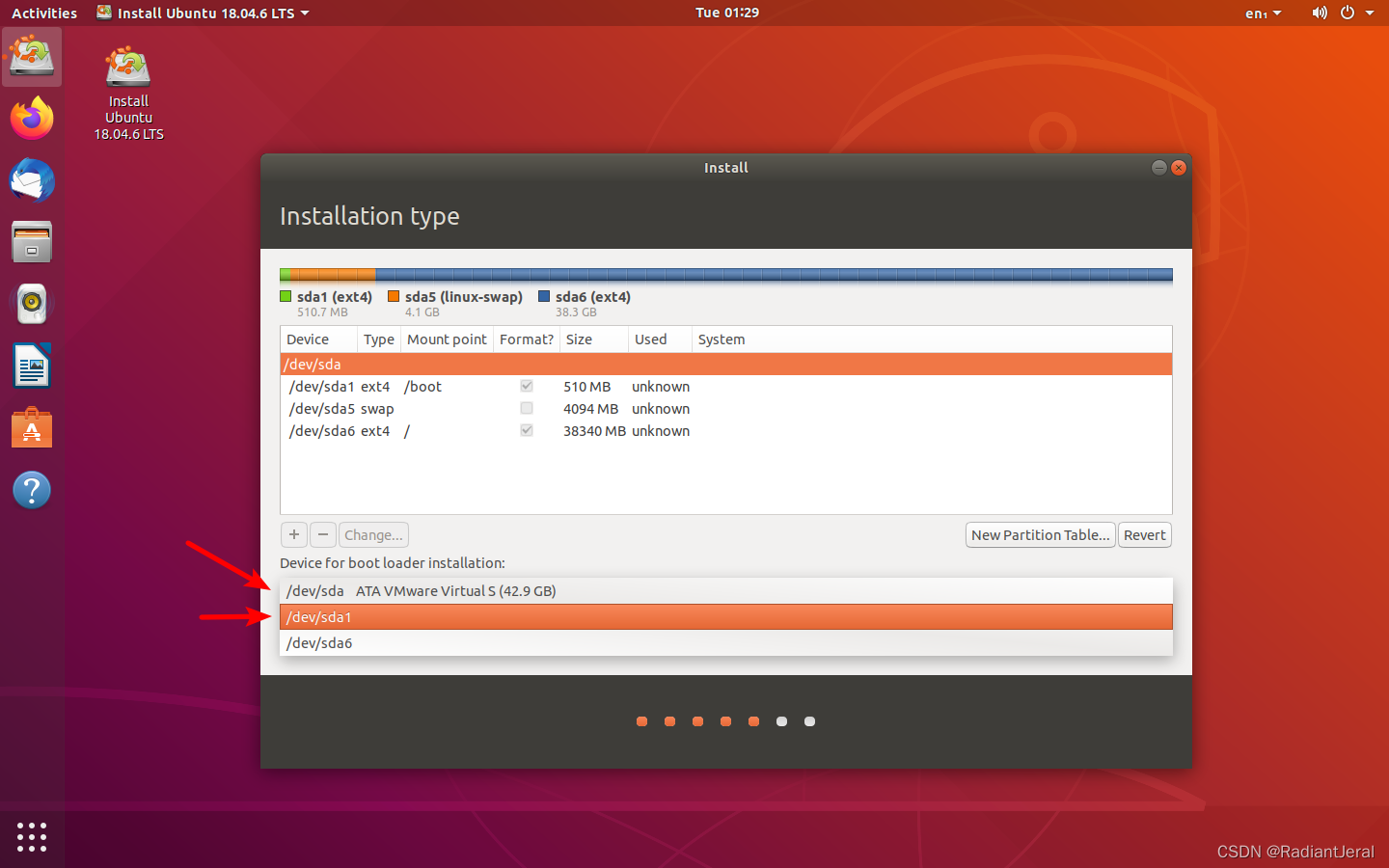This screenshot has width=1389, height=868.
Task: Click the orange sda5 (linux-swap) legend swatch
Action: tap(394, 297)
